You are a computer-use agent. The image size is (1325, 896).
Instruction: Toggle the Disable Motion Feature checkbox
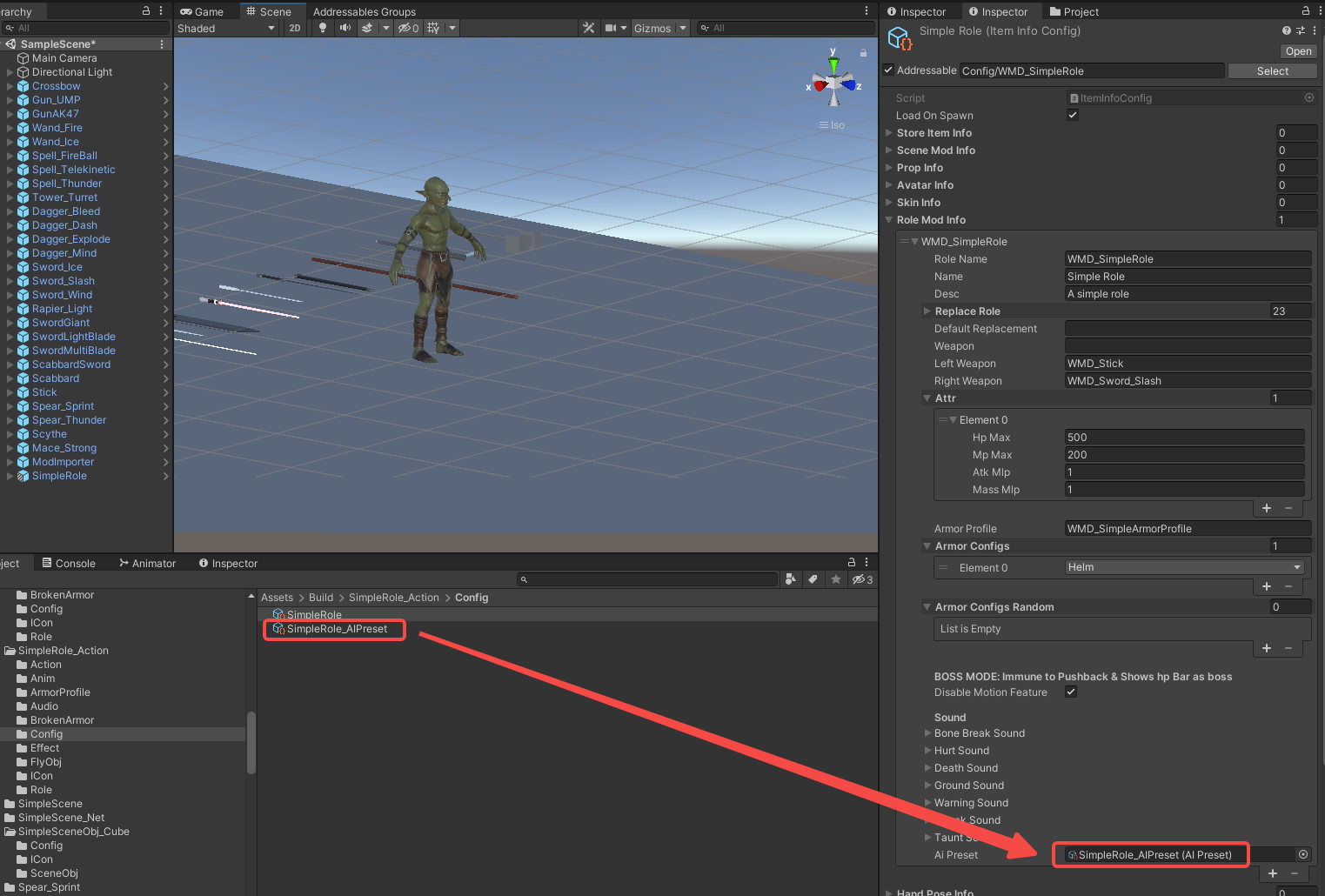tap(1071, 692)
